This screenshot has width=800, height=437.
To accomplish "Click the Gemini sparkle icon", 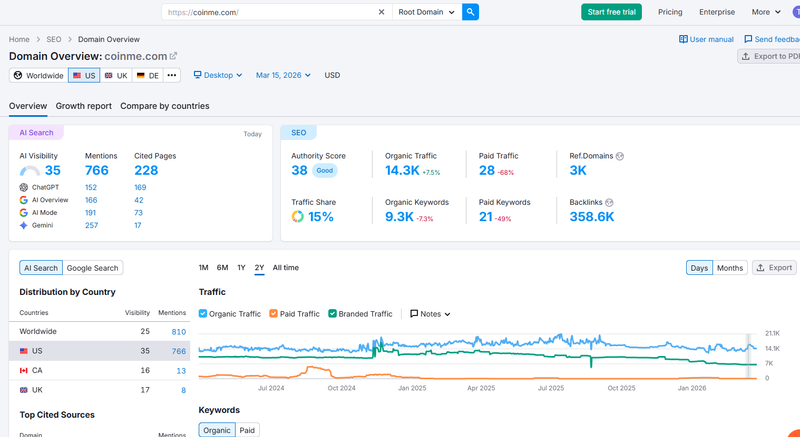I will [x=23, y=225].
